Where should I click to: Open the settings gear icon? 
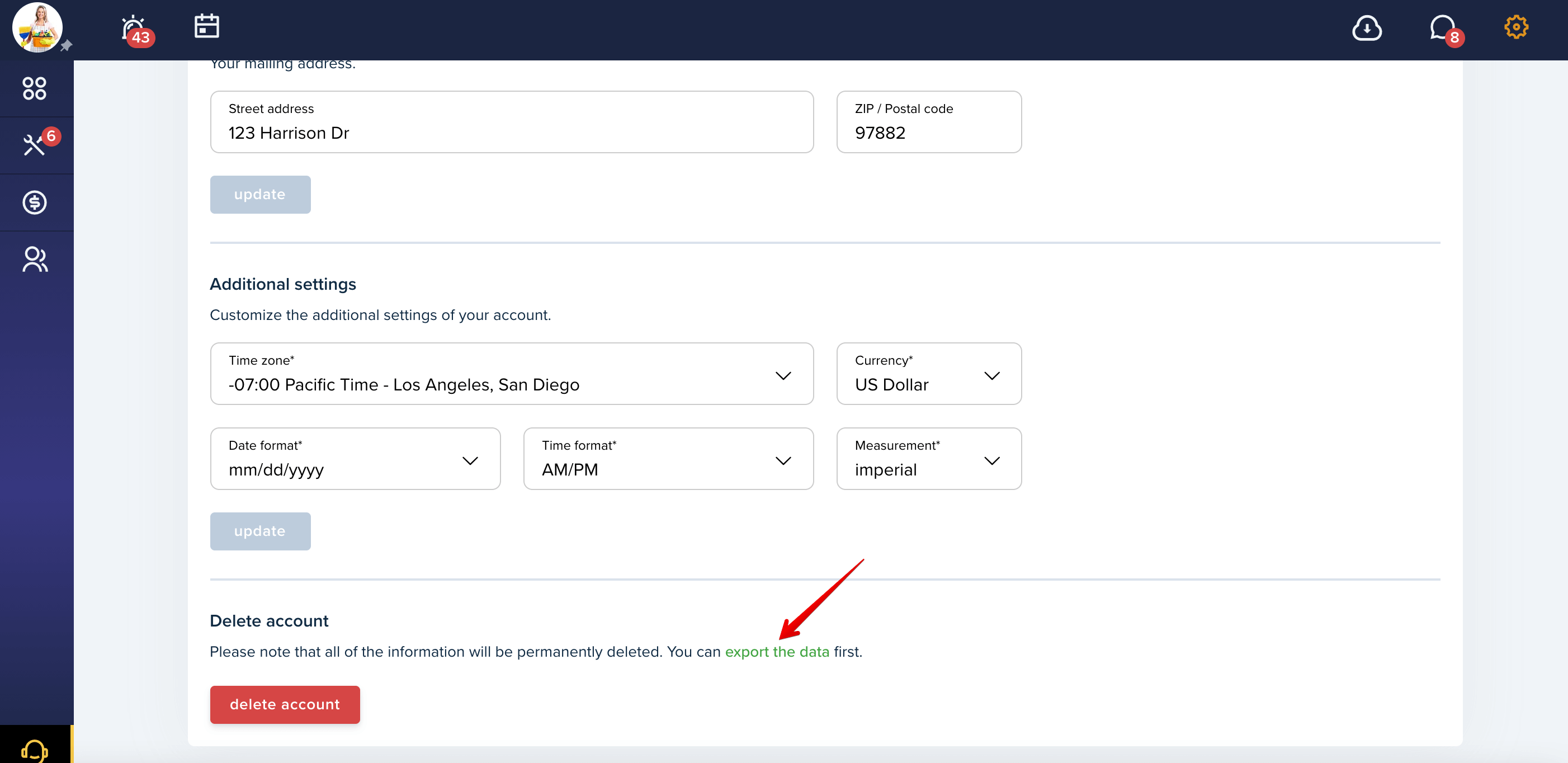(x=1515, y=27)
